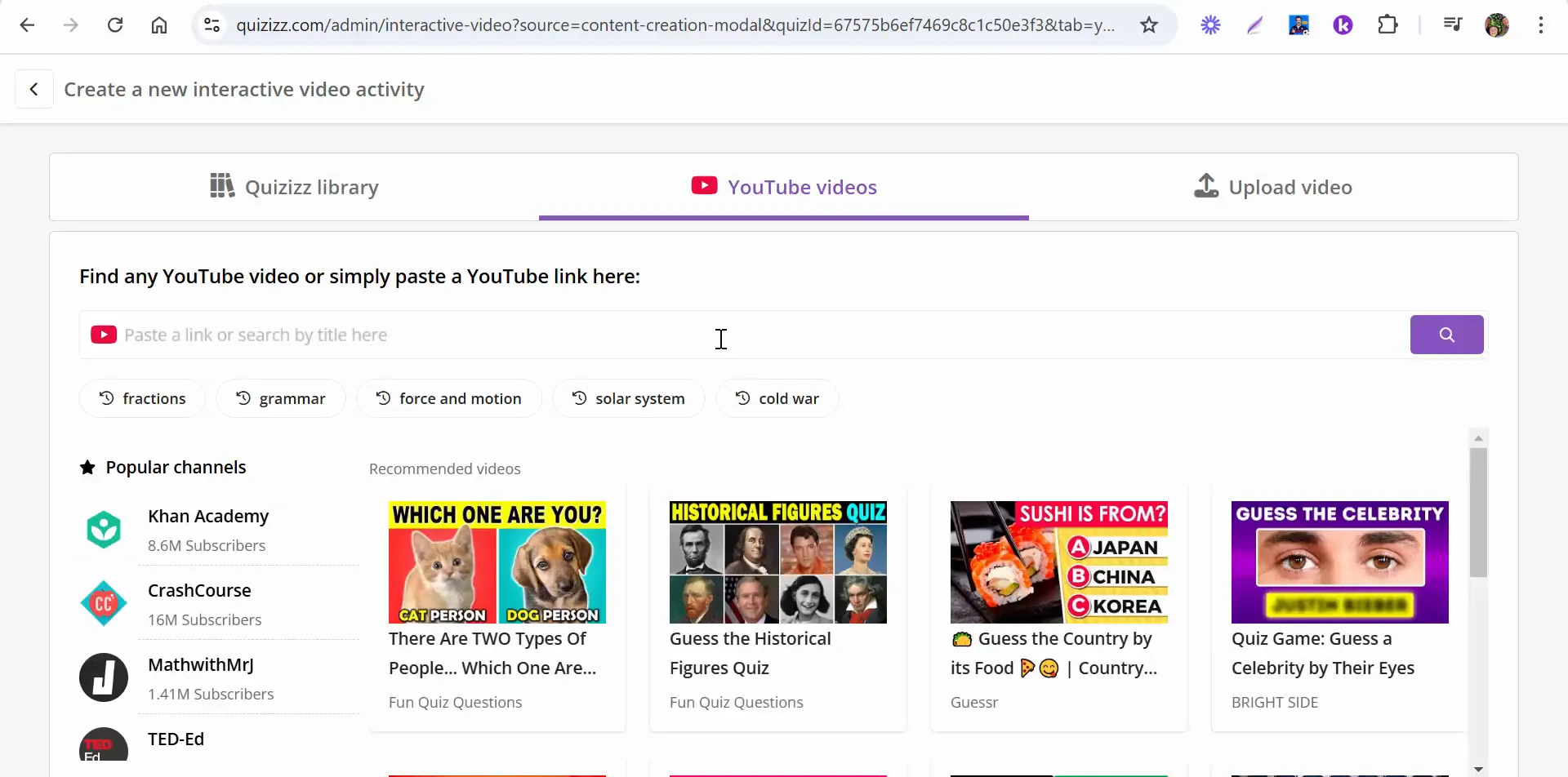Bookmark this page with the star icon

click(1149, 25)
